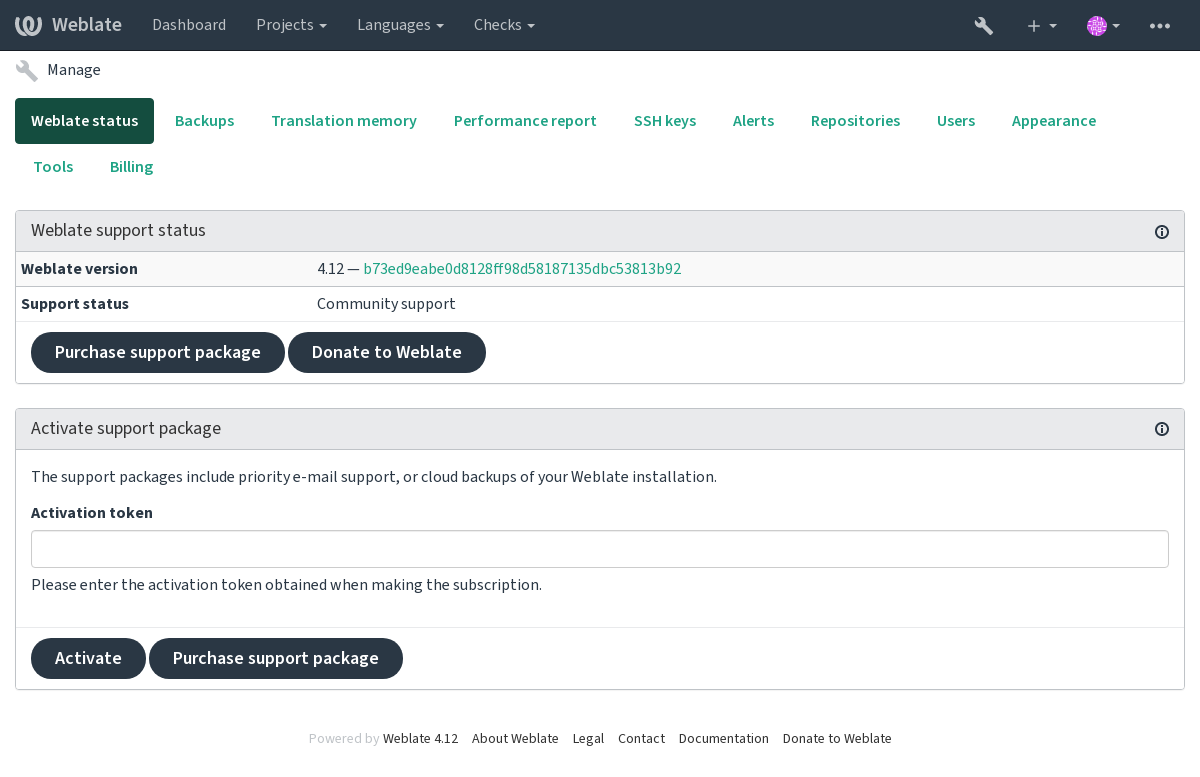Click info icon in Weblate support status

(x=1162, y=232)
